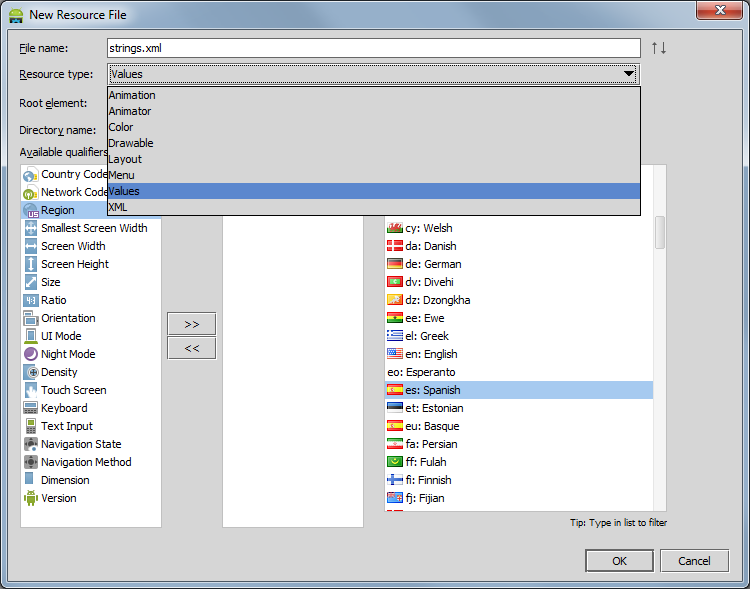Choose Layout from the resource type list
The height and width of the screenshot is (589, 750).
[125, 159]
